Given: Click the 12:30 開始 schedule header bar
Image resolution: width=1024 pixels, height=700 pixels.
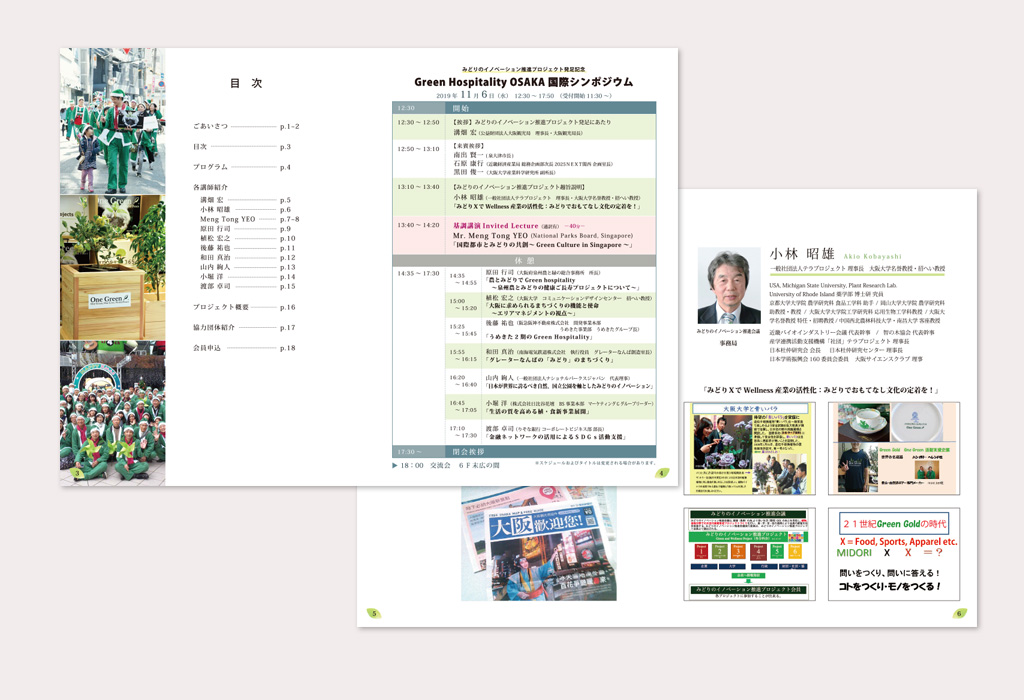Looking at the screenshot, I should [524, 107].
